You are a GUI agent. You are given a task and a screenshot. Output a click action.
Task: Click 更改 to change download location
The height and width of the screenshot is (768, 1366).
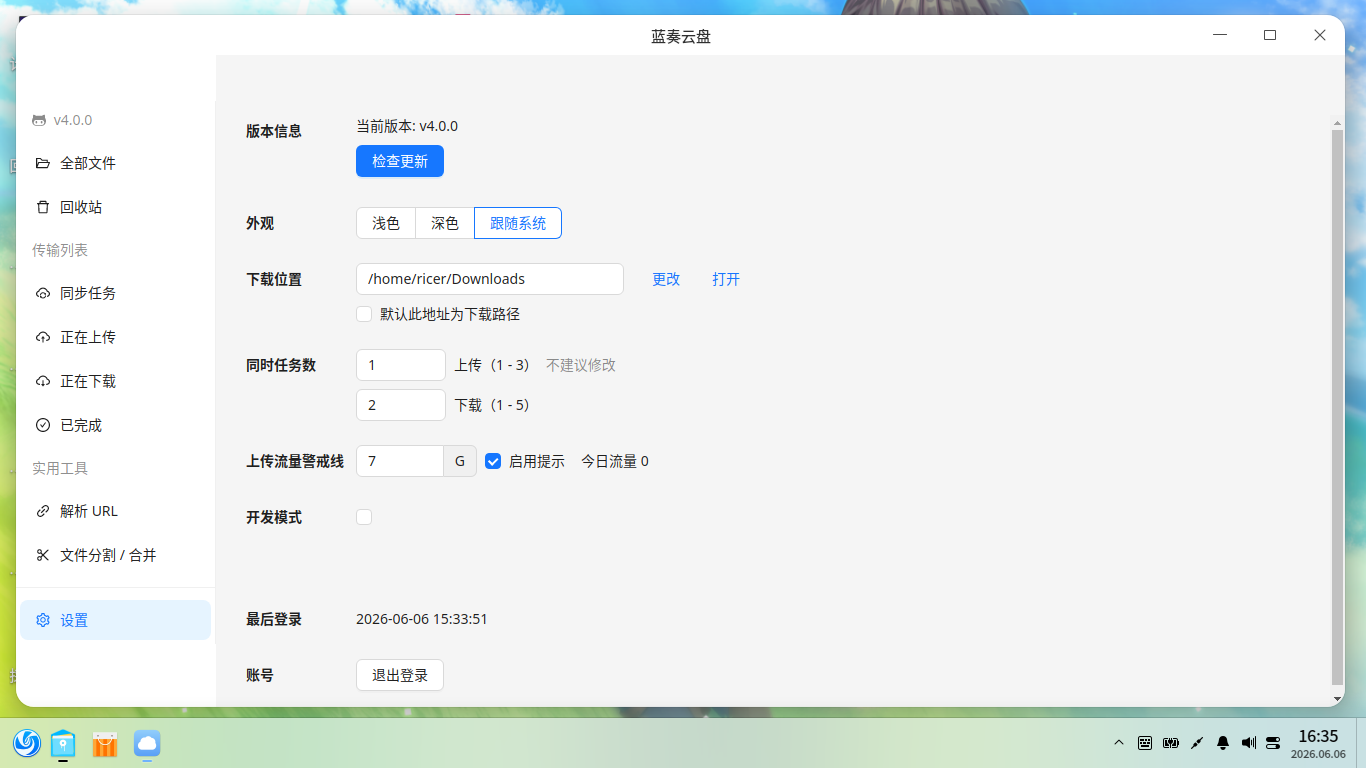click(x=666, y=279)
